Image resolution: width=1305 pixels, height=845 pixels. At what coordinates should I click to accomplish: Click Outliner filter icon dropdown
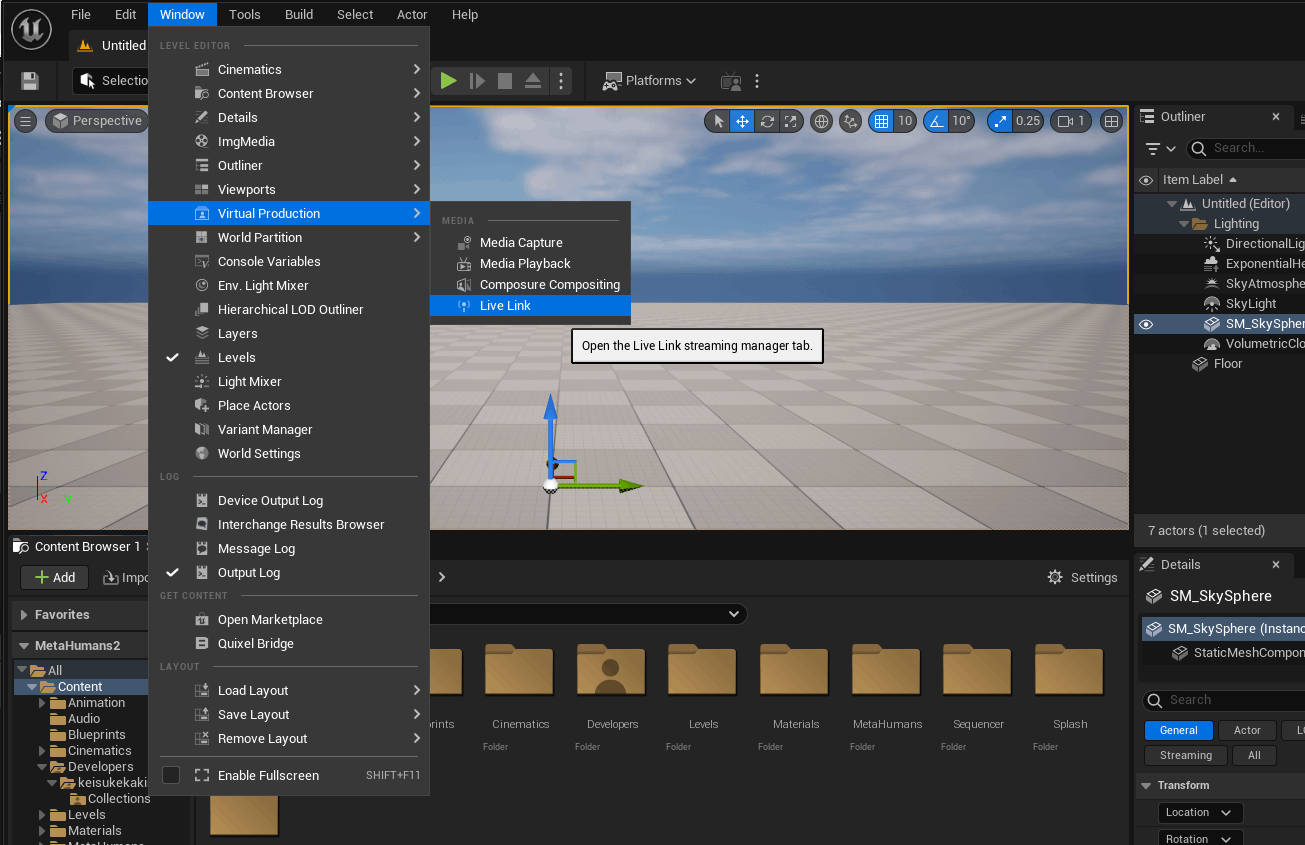(x=1160, y=148)
